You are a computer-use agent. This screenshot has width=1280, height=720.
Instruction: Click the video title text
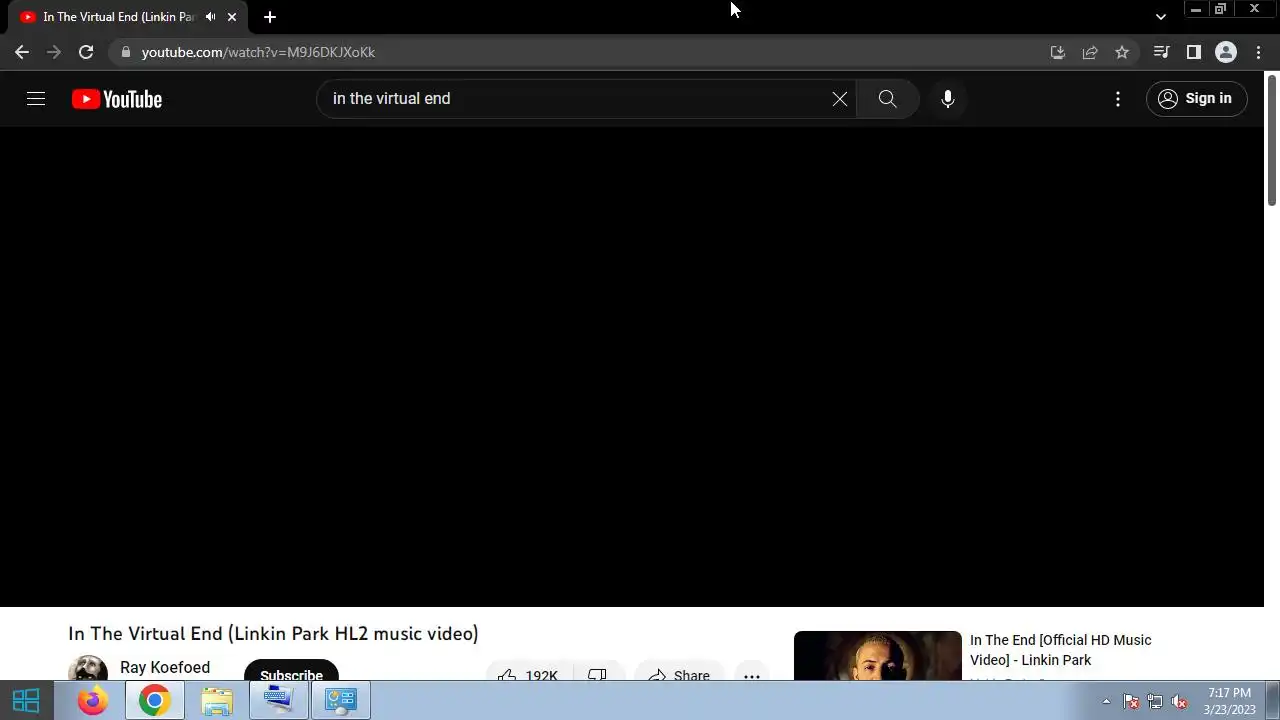click(273, 633)
